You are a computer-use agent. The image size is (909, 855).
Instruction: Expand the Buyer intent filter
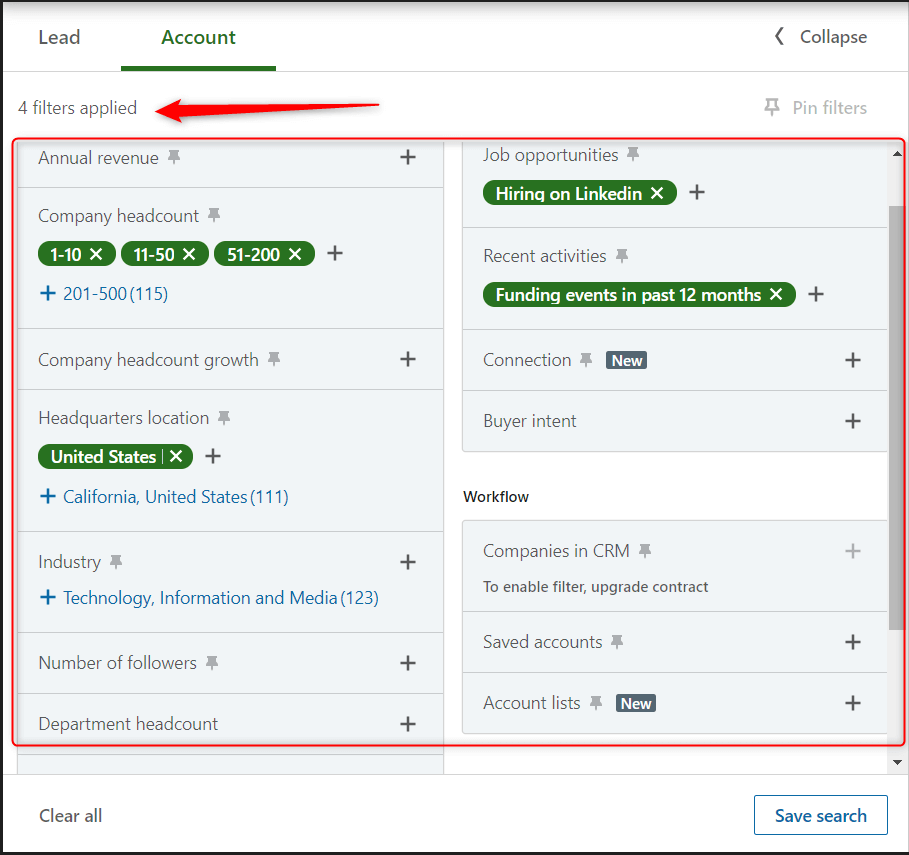852,421
